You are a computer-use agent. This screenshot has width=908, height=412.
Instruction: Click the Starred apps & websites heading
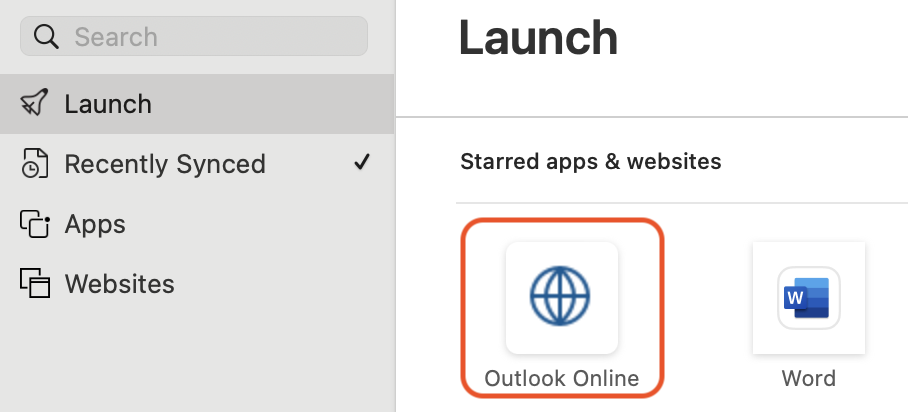coord(591,161)
